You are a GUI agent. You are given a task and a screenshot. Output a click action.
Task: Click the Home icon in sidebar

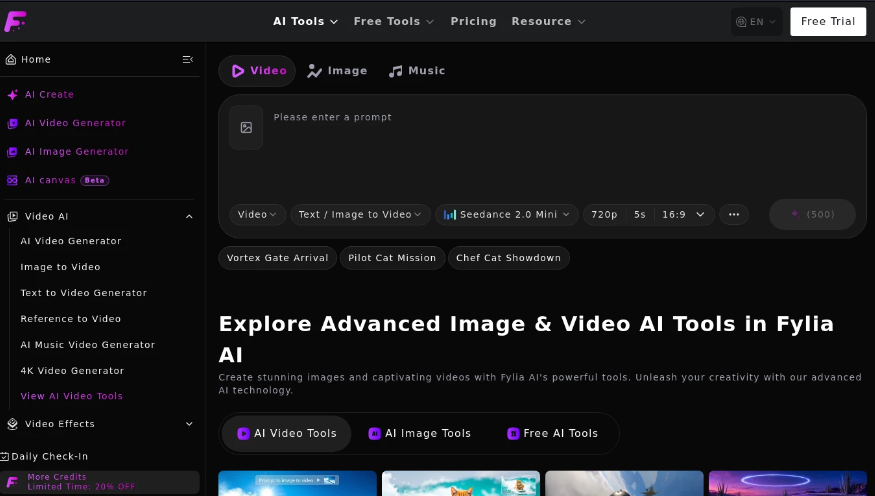[x=11, y=59]
